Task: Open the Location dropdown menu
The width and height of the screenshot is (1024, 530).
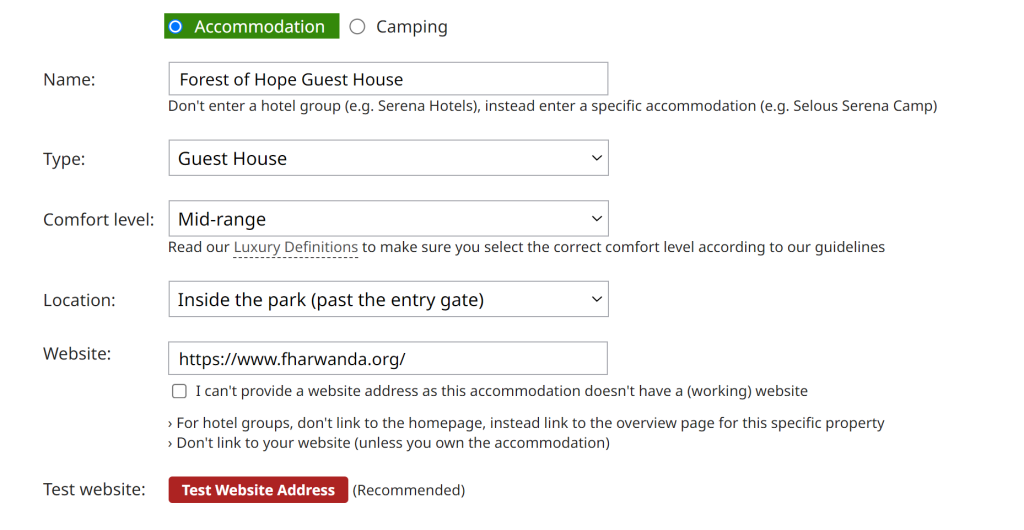Action: 388,299
